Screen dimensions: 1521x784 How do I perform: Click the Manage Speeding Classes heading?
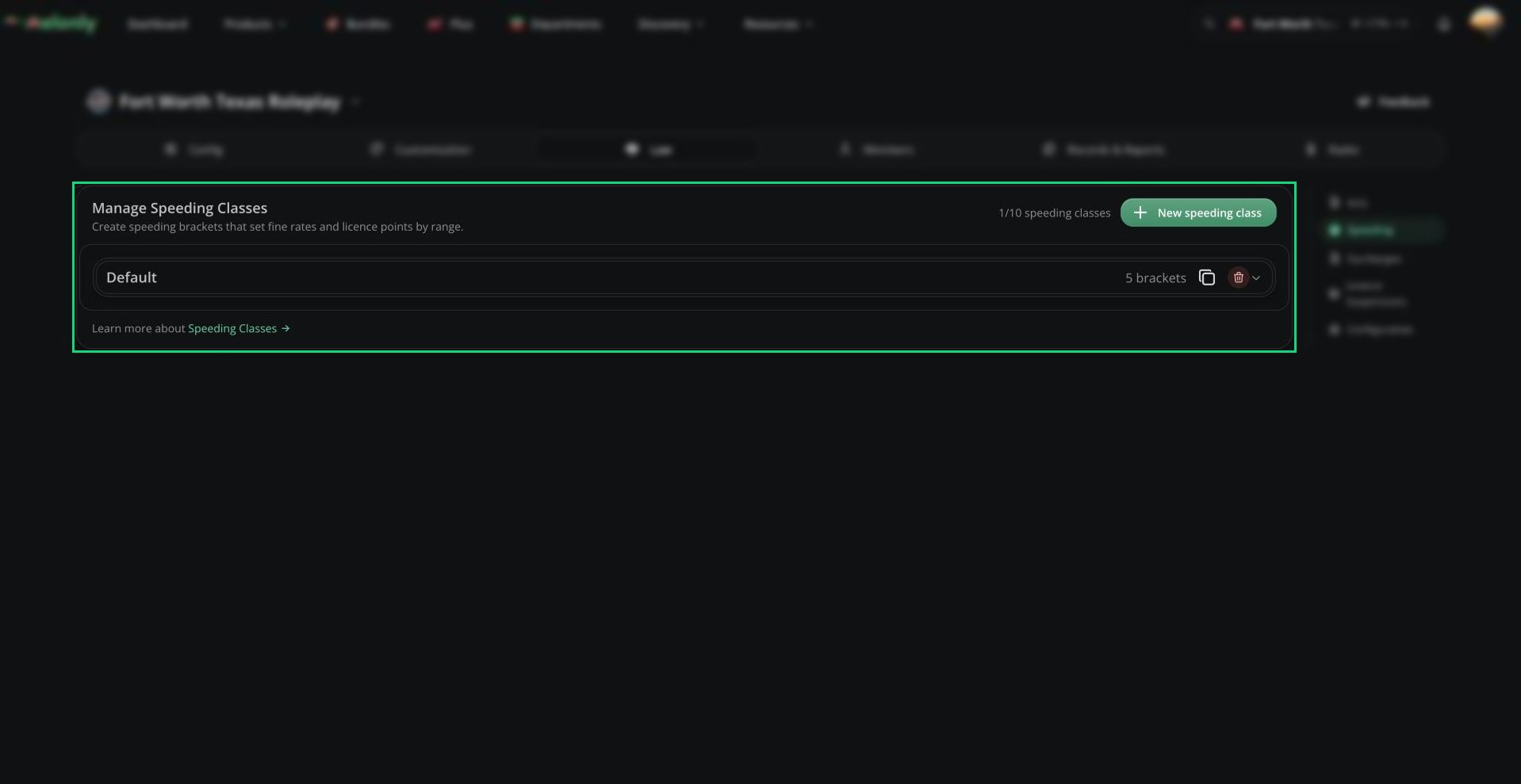(179, 208)
